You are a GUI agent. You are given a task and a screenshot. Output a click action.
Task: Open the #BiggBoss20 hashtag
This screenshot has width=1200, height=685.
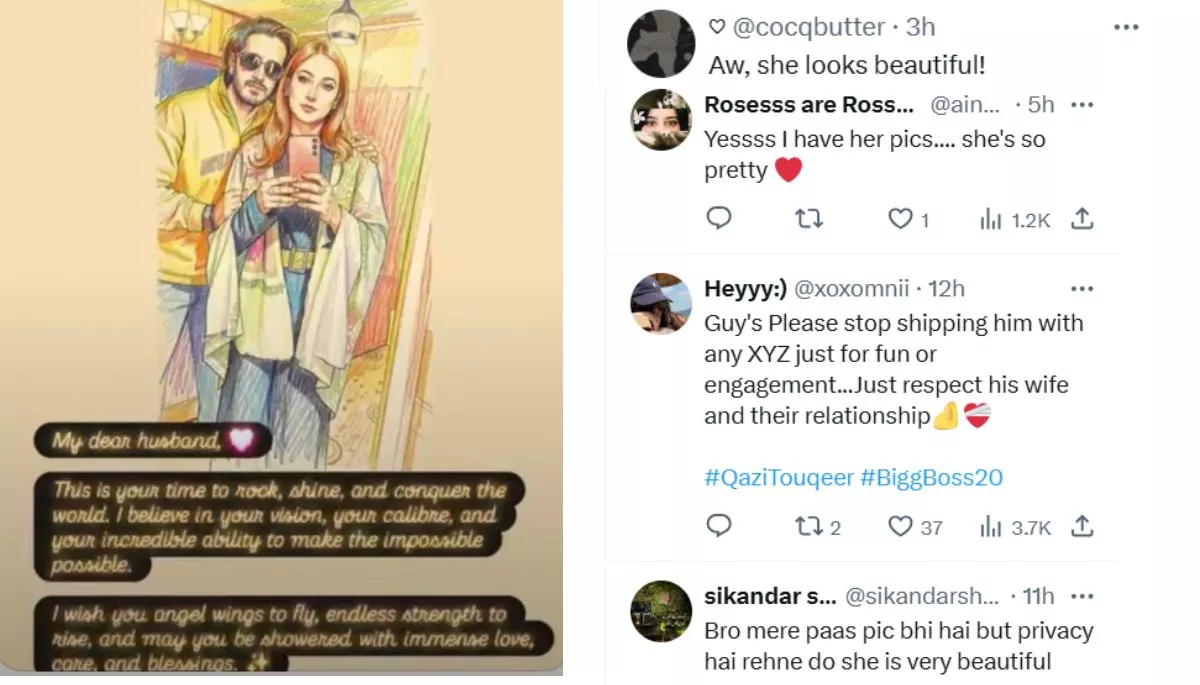[931, 477]
